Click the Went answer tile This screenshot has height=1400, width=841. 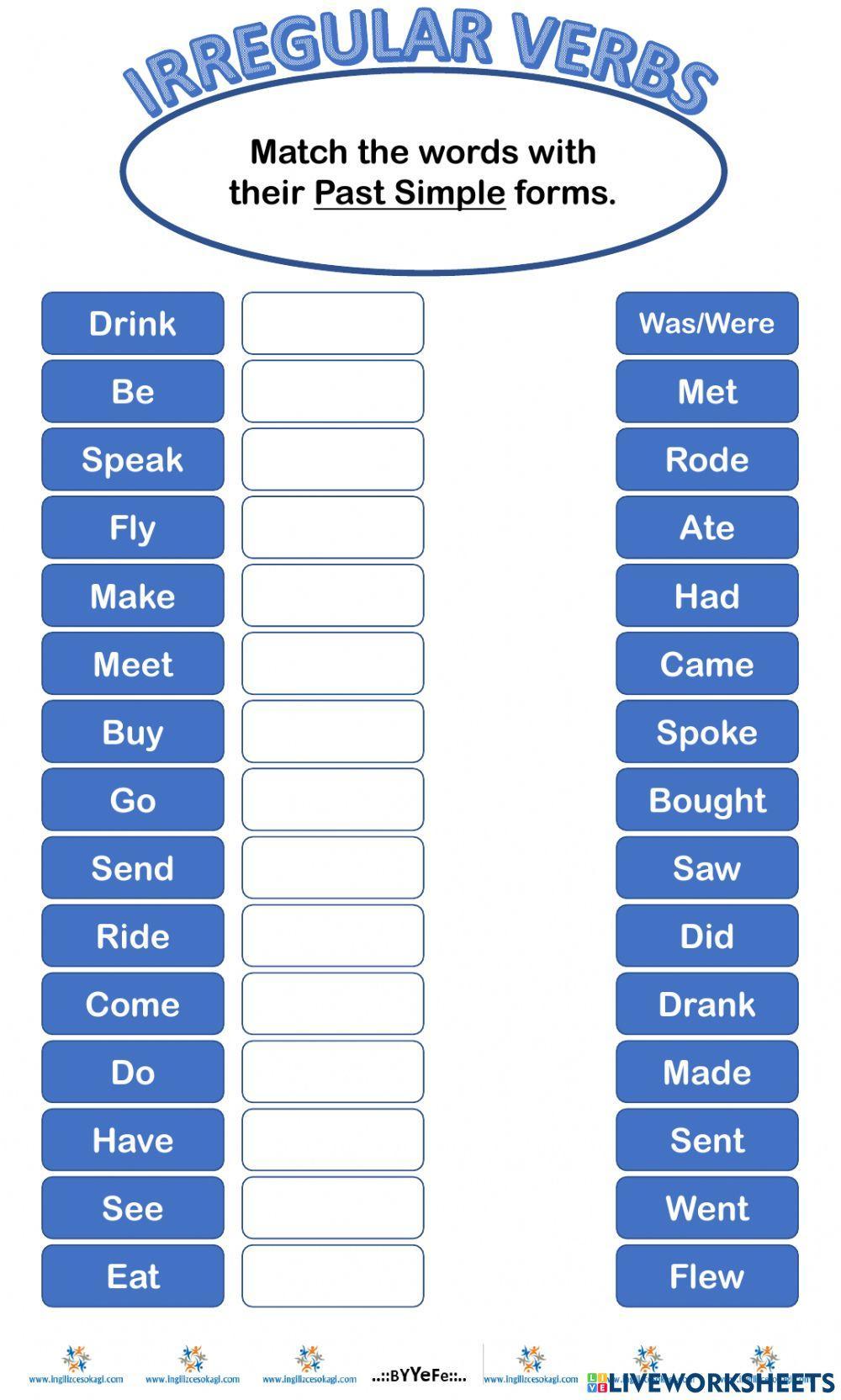click(x=706, y=1208)
